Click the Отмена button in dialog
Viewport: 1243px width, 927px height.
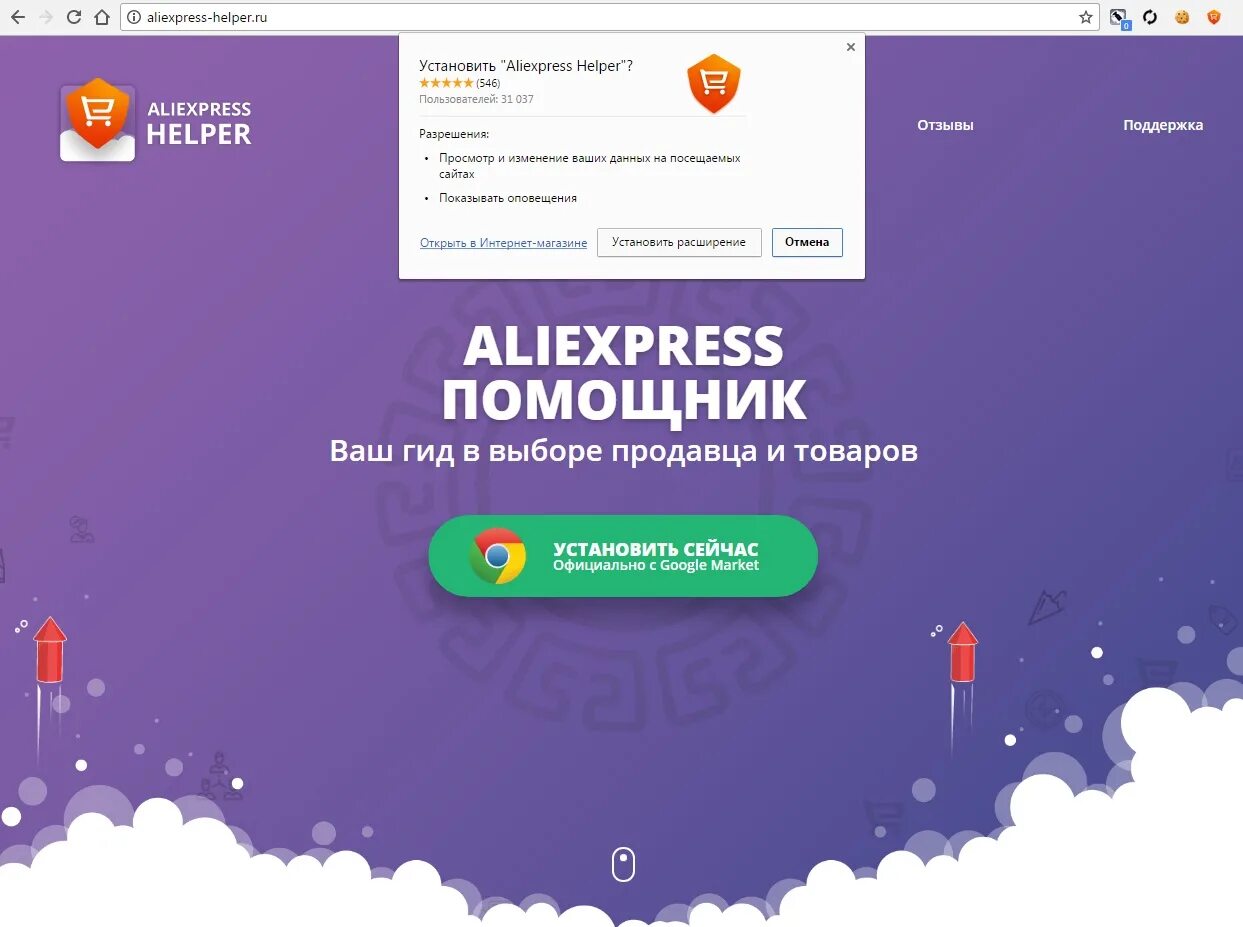tap(807, 242)
